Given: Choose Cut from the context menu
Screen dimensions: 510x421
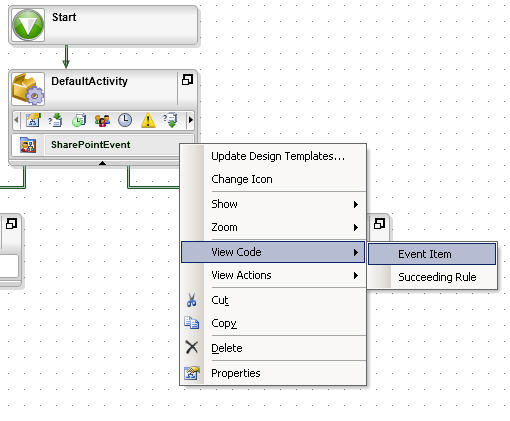Looking at the screenshot, I should pos(273,300).
